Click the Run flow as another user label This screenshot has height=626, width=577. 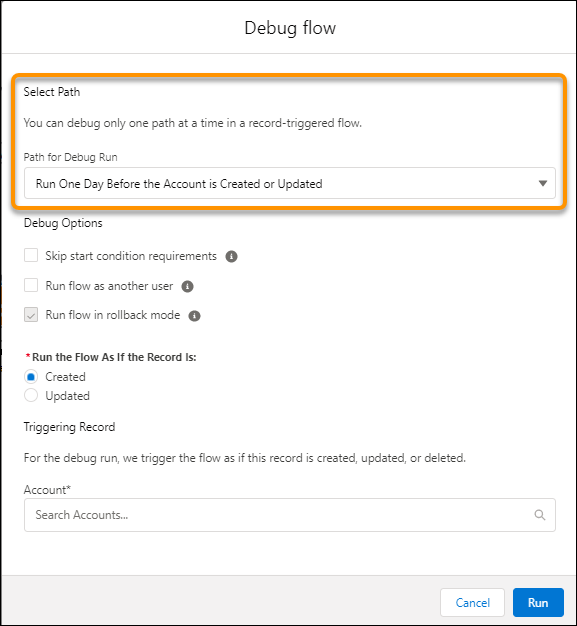click(109, 286)
